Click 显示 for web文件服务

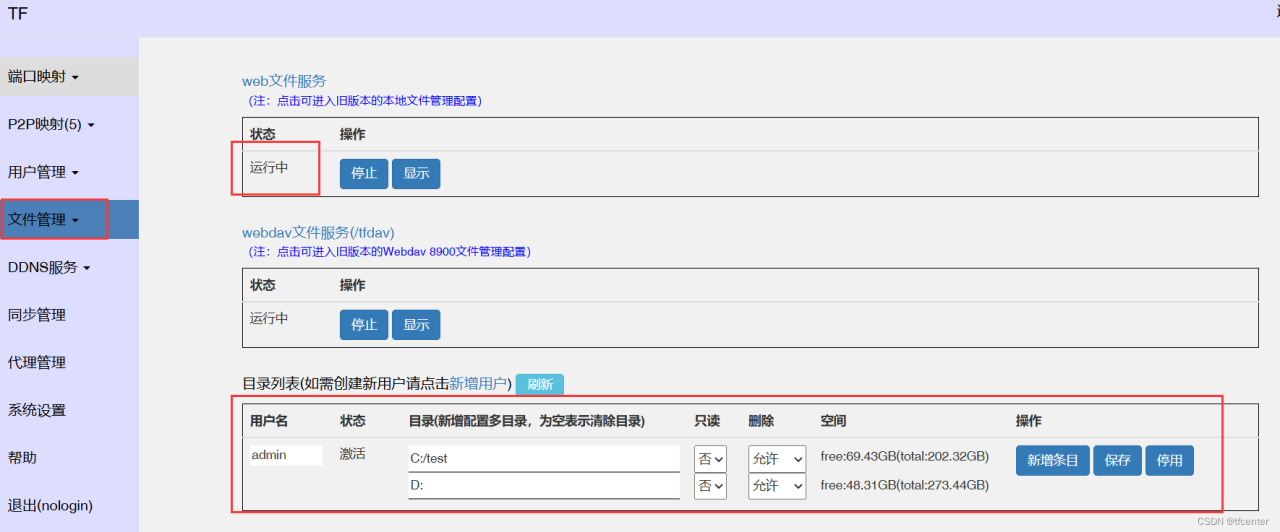point(416,173)
